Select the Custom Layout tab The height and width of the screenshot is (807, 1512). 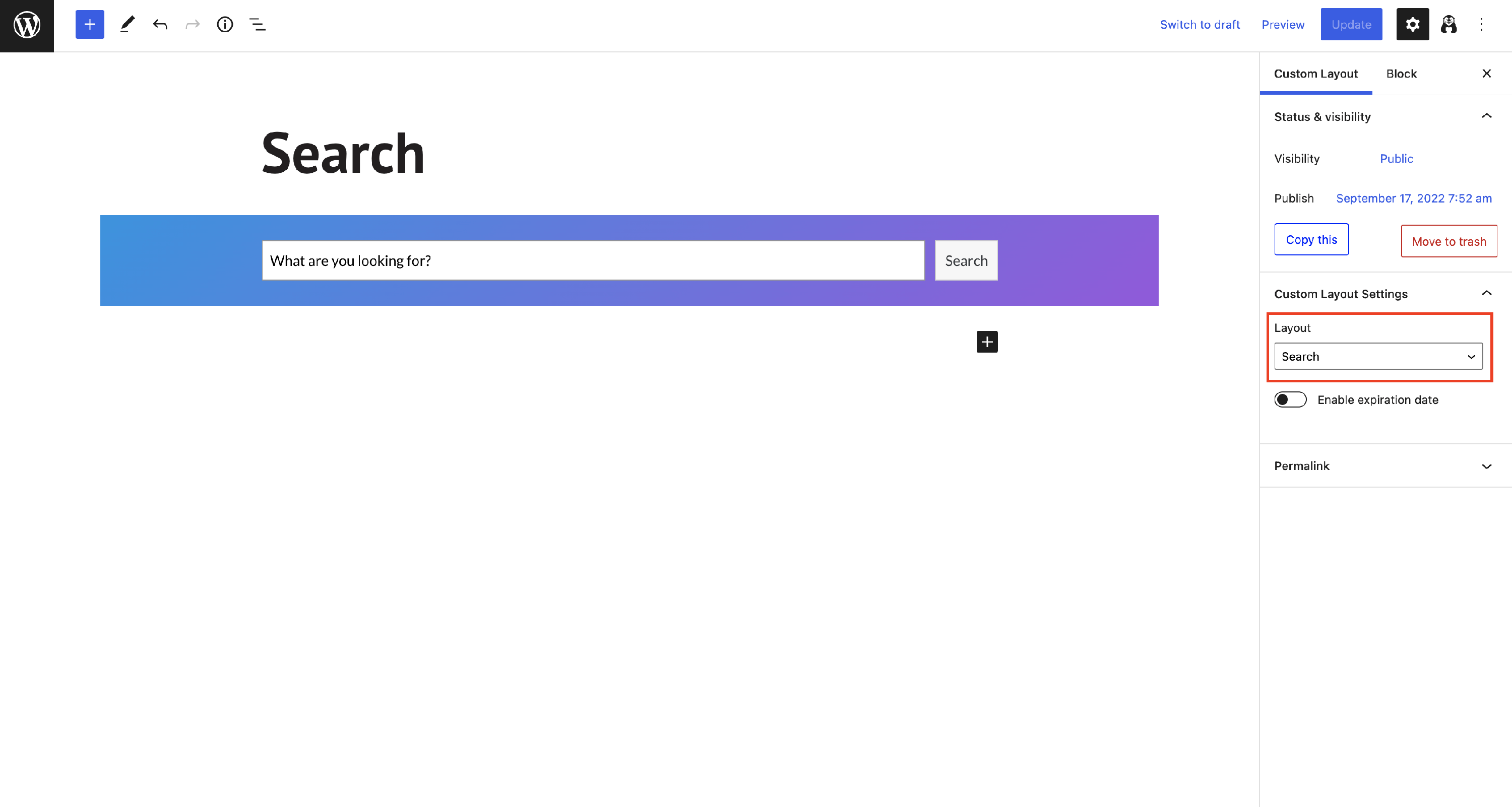tap(1315, 74)
